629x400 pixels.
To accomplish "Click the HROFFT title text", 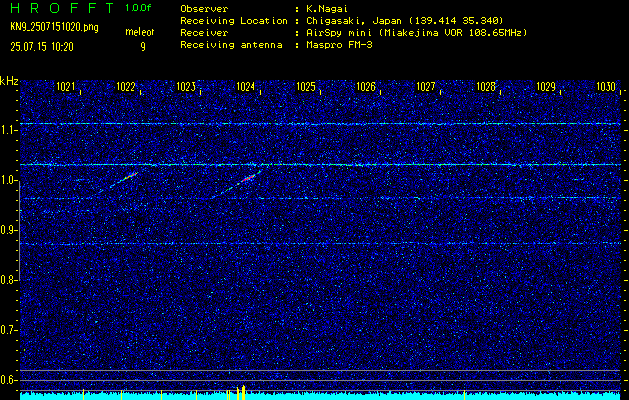I will pos(63,8).
